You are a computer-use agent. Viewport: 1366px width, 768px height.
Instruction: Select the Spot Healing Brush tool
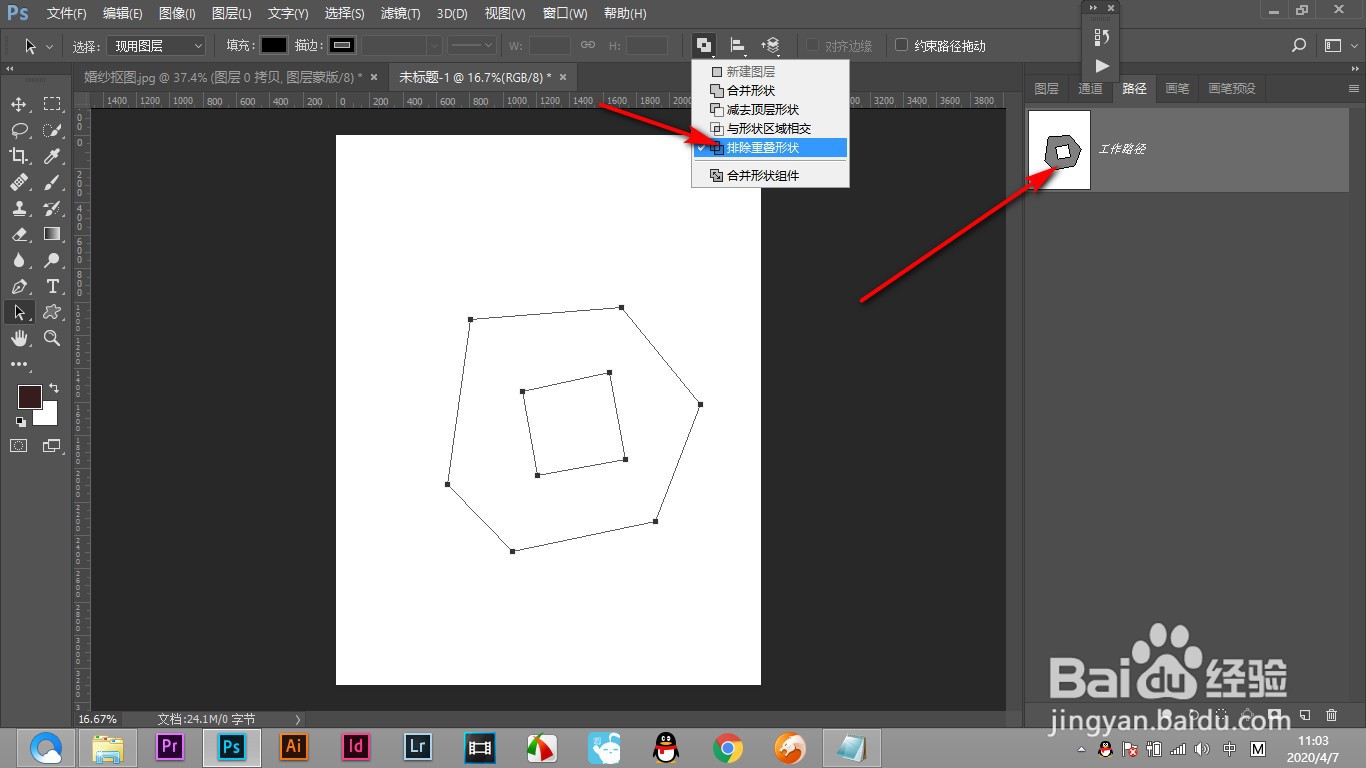click(x=19, y=182)
